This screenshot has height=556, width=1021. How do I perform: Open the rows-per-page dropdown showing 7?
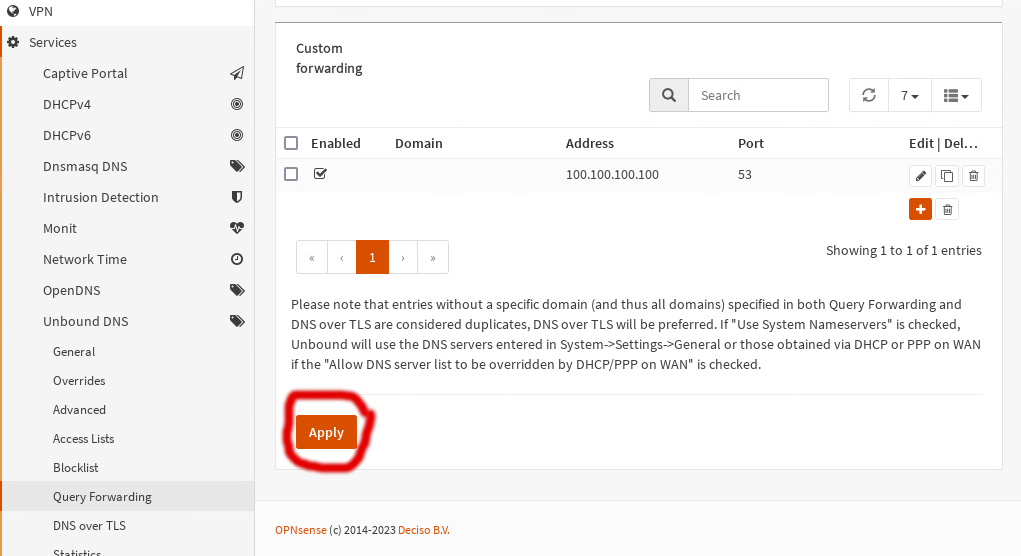coord(909,95)
